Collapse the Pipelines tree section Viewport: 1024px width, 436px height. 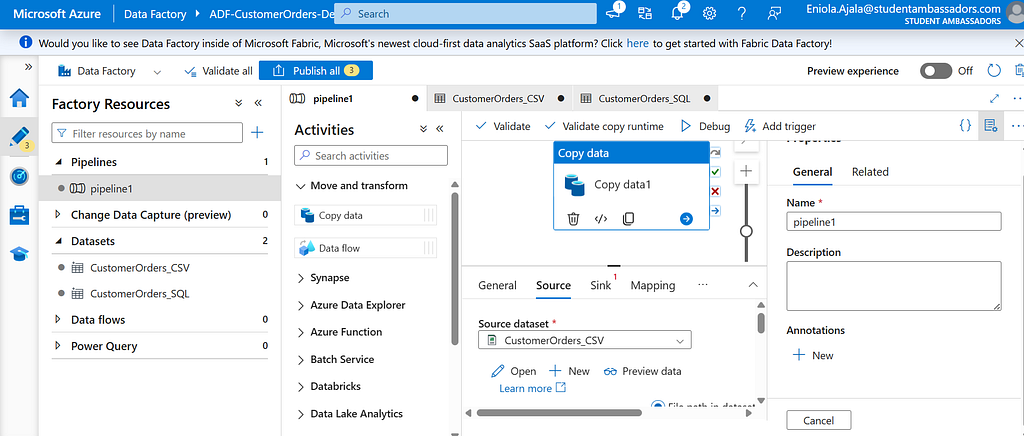coord(58,162)
